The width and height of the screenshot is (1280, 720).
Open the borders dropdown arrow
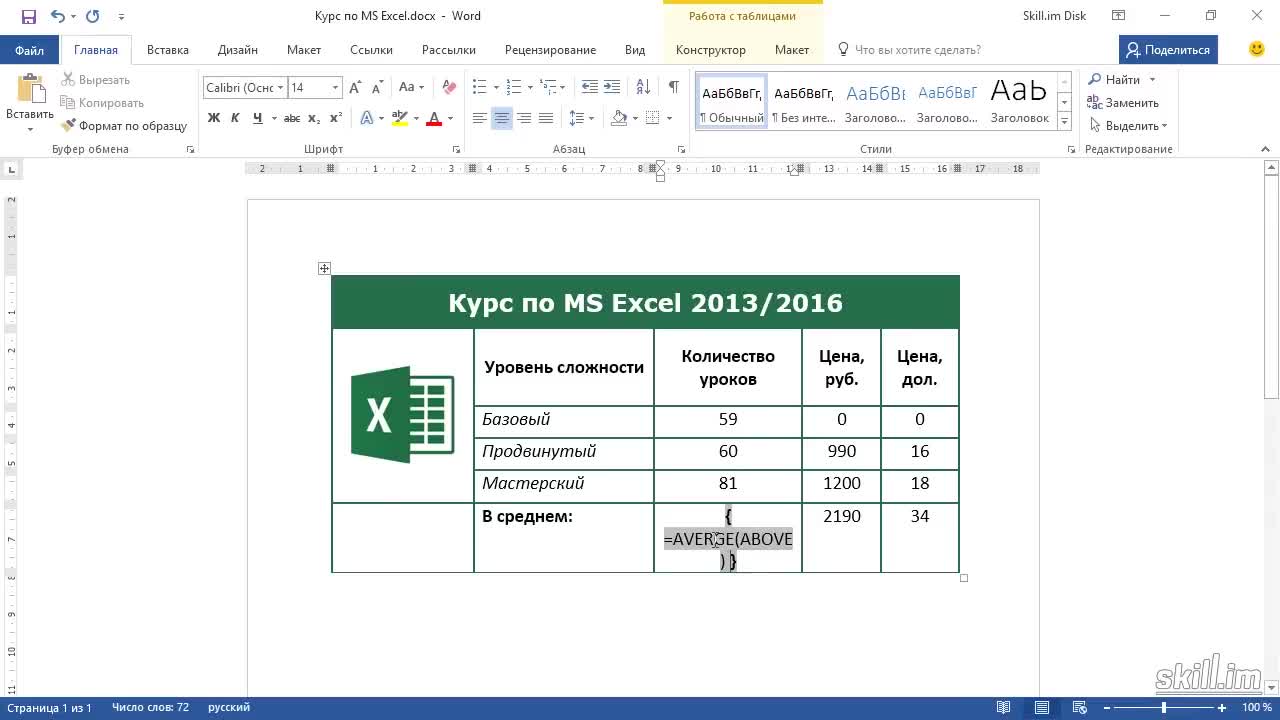point(669,118)
